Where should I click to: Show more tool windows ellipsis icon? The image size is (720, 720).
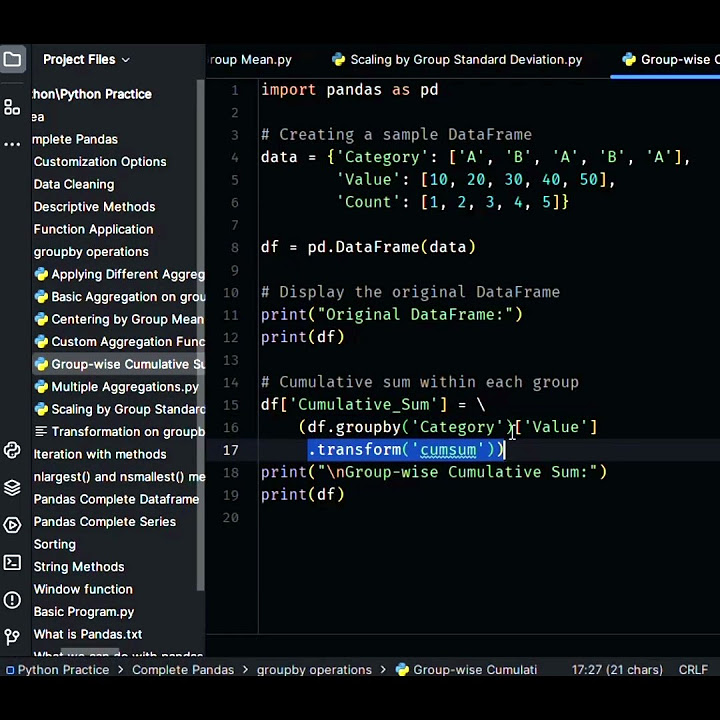(x=12, y=144)
